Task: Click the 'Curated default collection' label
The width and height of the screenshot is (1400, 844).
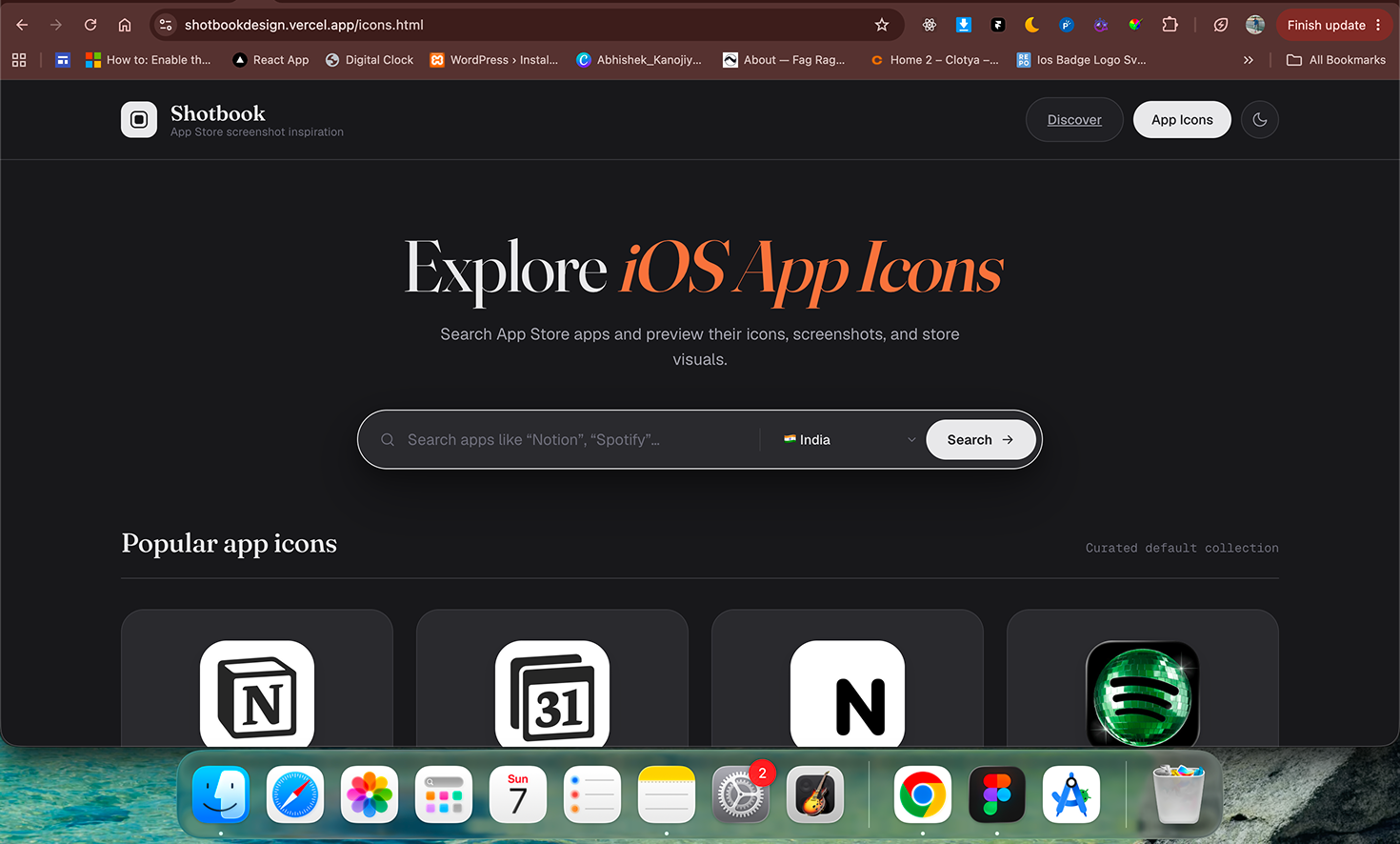Action: 1182,548
